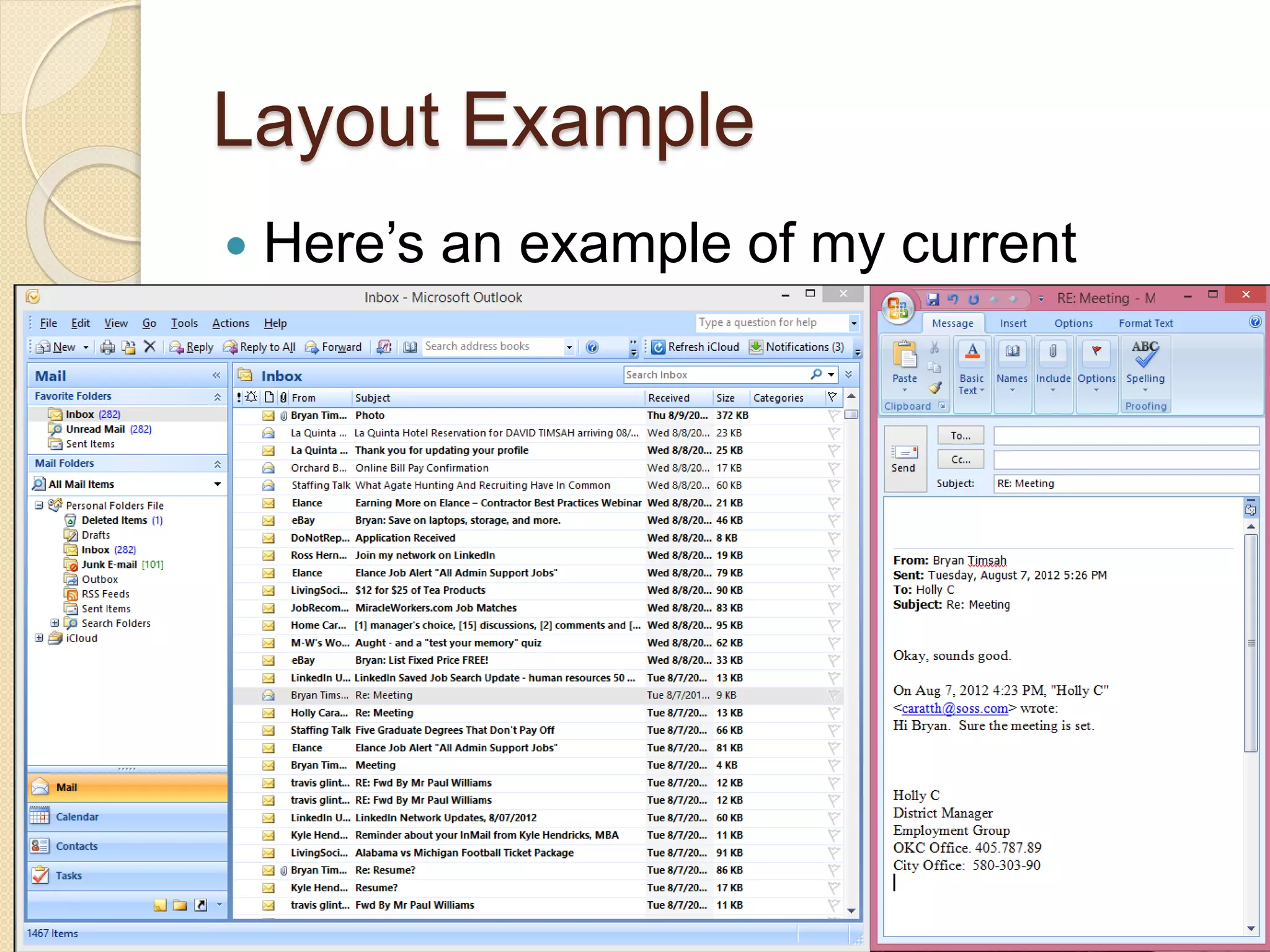Image resolution: width=1270 pixels, height=952 pixels.
Task: Click Refresh iCloud button
Action: (696, 347)
